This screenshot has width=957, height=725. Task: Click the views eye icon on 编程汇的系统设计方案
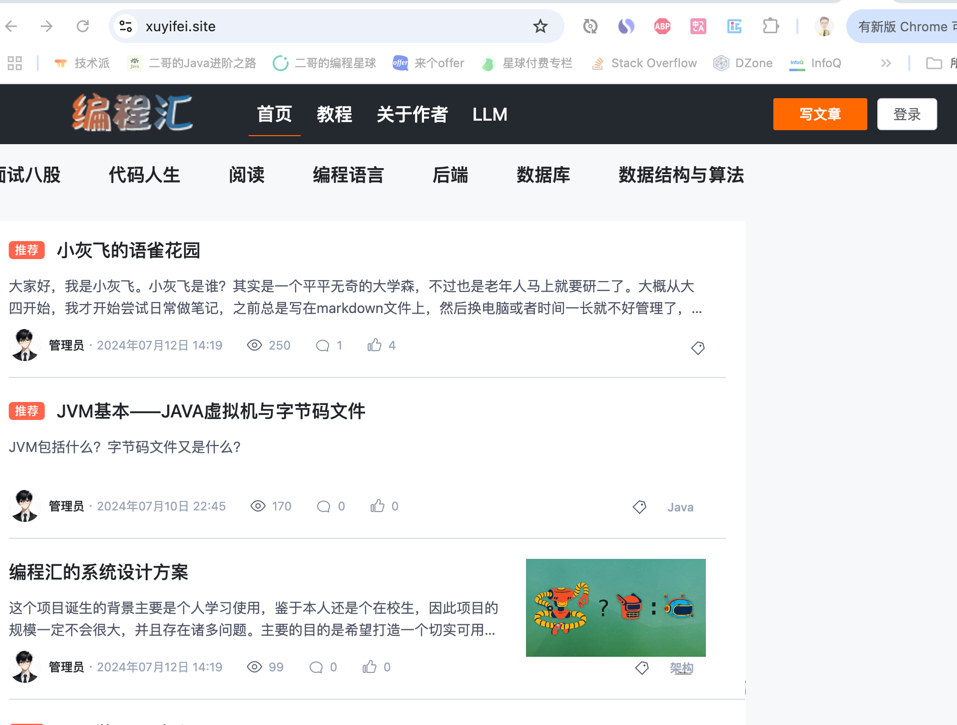click(254, 667)
